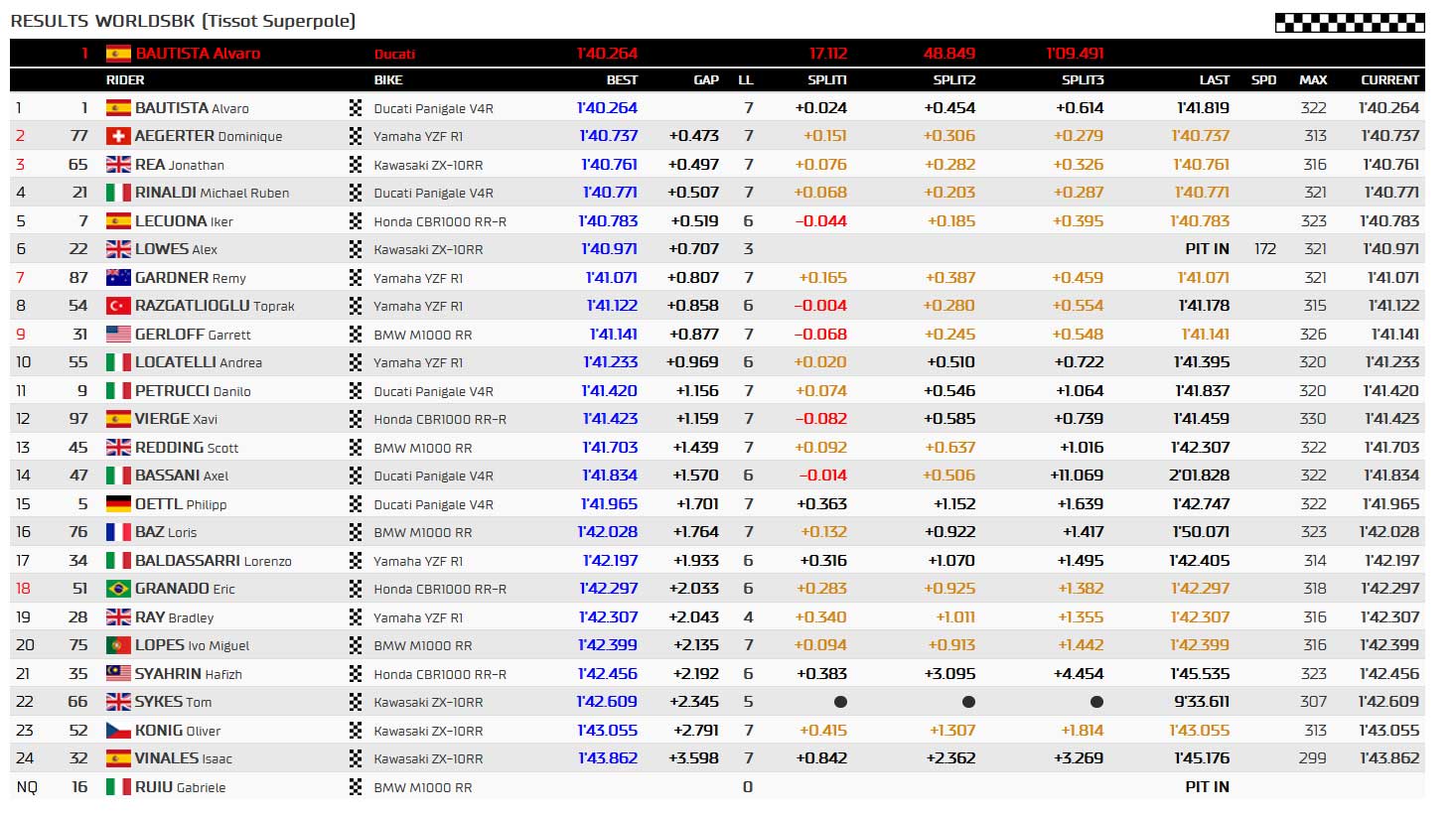
Task: Click the Portuguese flag next to LOPES Ivo Miguel
Action: pyautogui.click(x=118, y=645)
